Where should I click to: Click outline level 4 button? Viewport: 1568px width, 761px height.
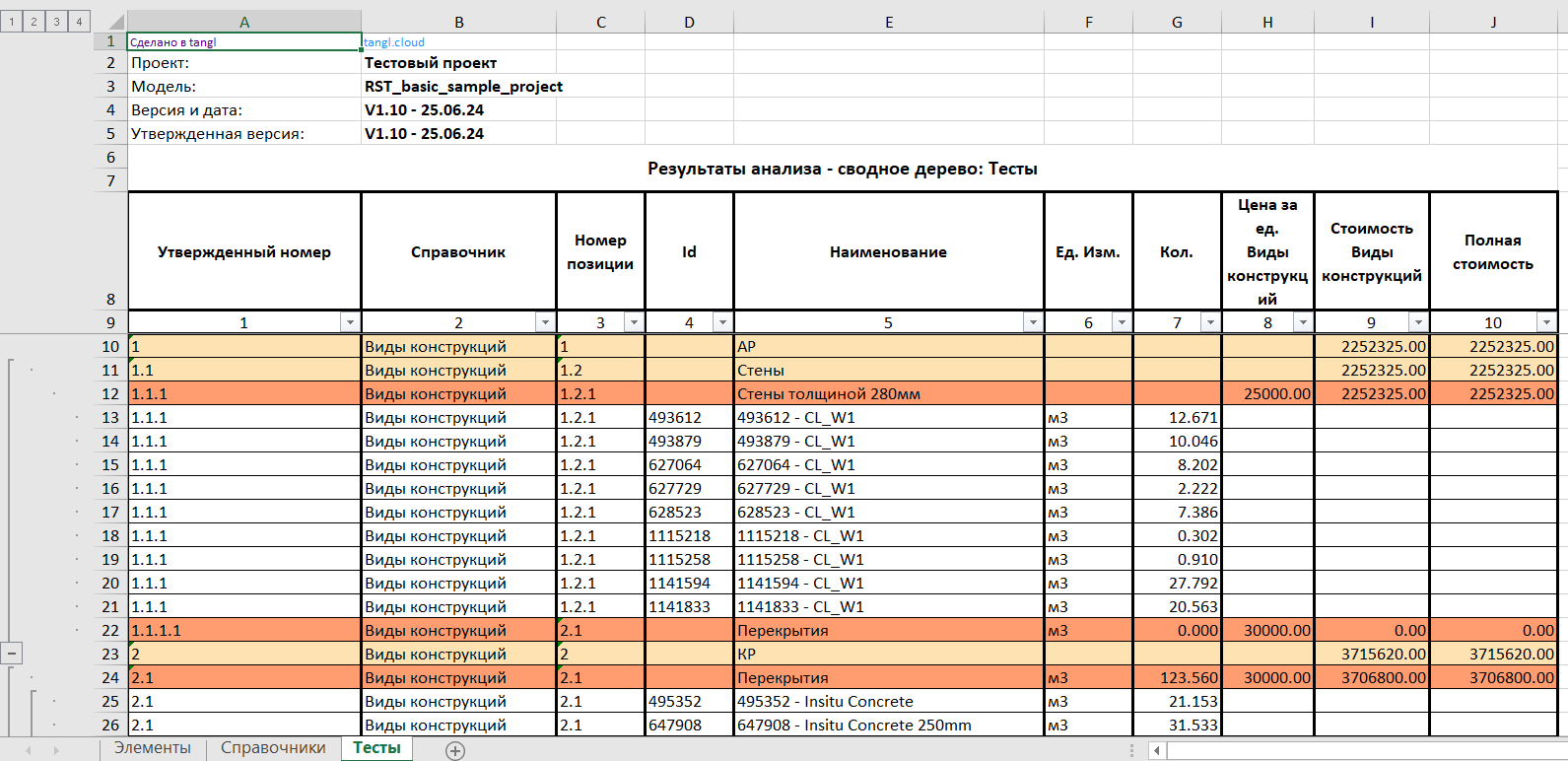[79, 21]
